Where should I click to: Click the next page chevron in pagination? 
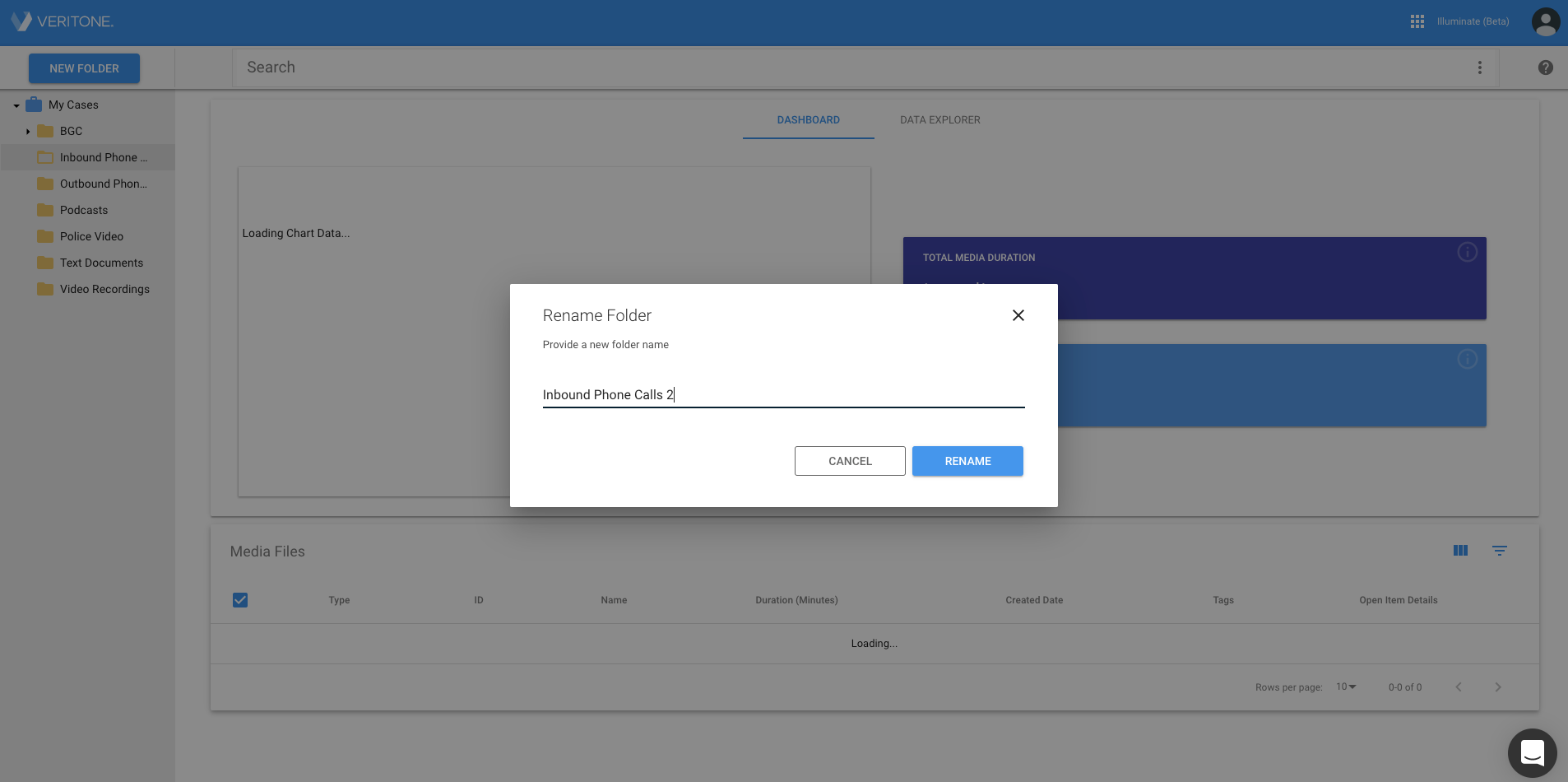(1496, 687)
